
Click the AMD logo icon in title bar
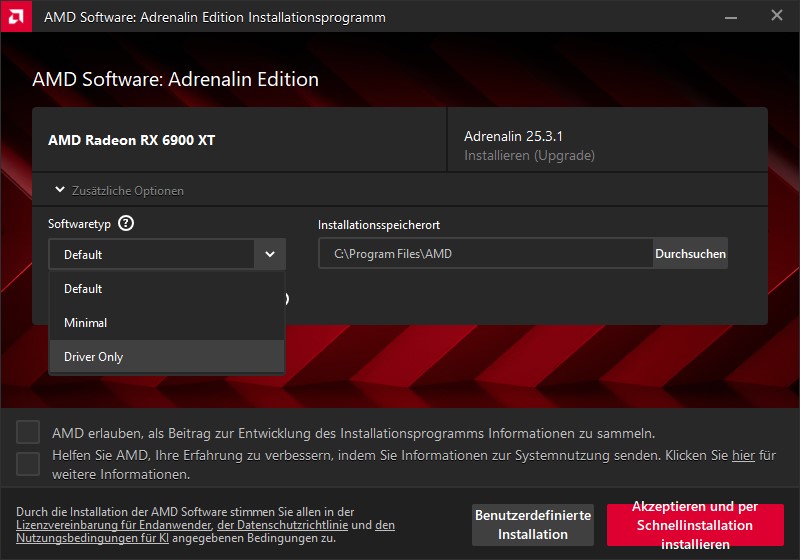pos(16,16)
